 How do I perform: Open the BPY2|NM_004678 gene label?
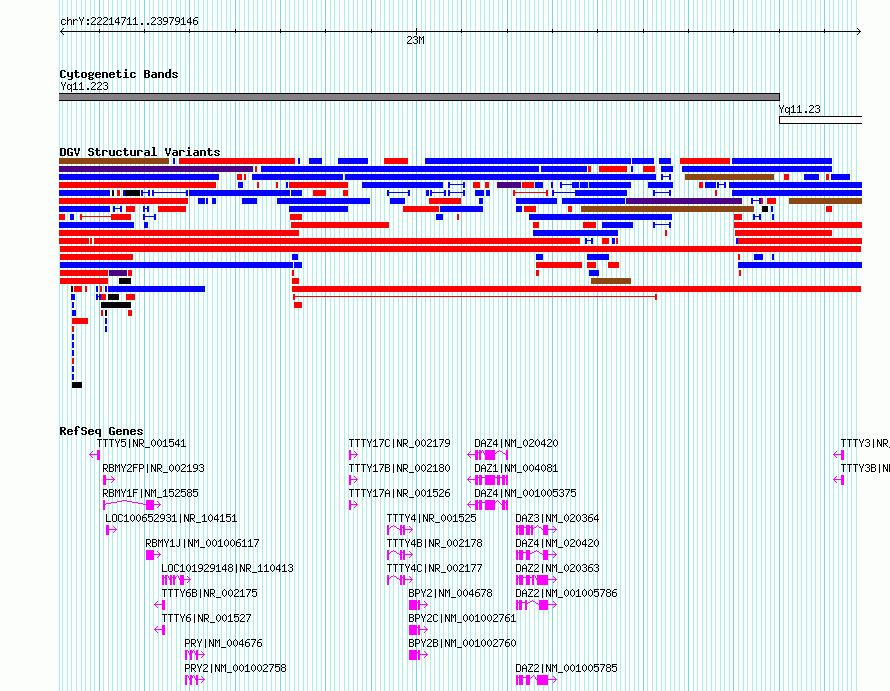(x=450, y=593)
